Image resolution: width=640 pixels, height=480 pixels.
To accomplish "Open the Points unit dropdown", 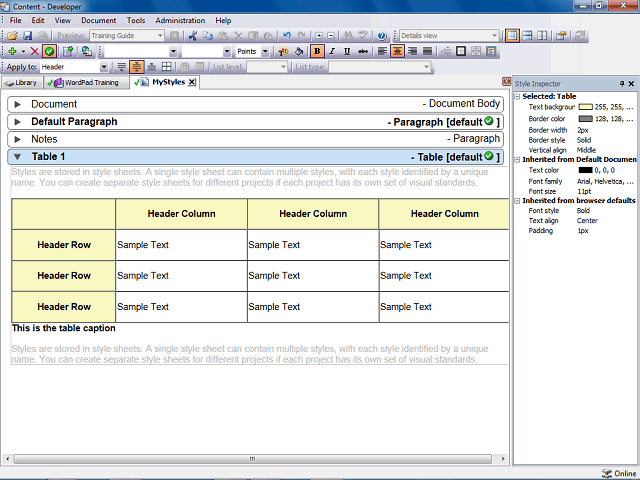I will (265, 51).
